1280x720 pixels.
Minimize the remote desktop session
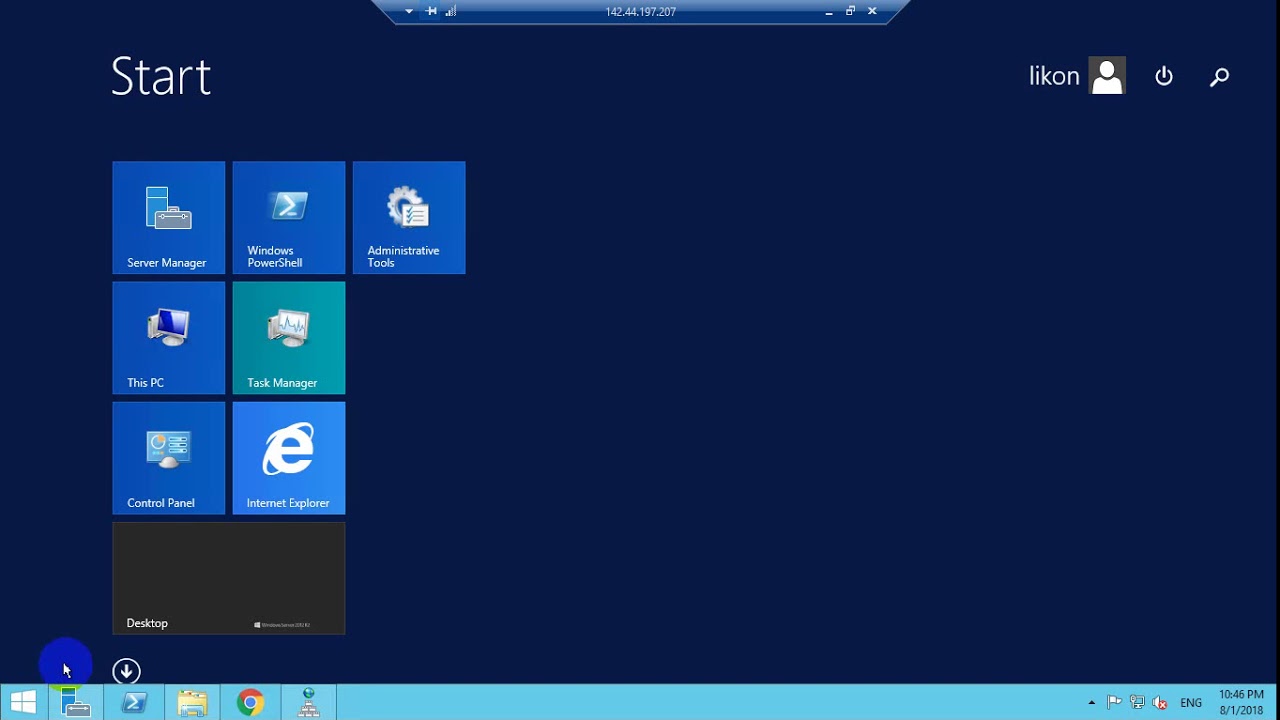[829, 11]
